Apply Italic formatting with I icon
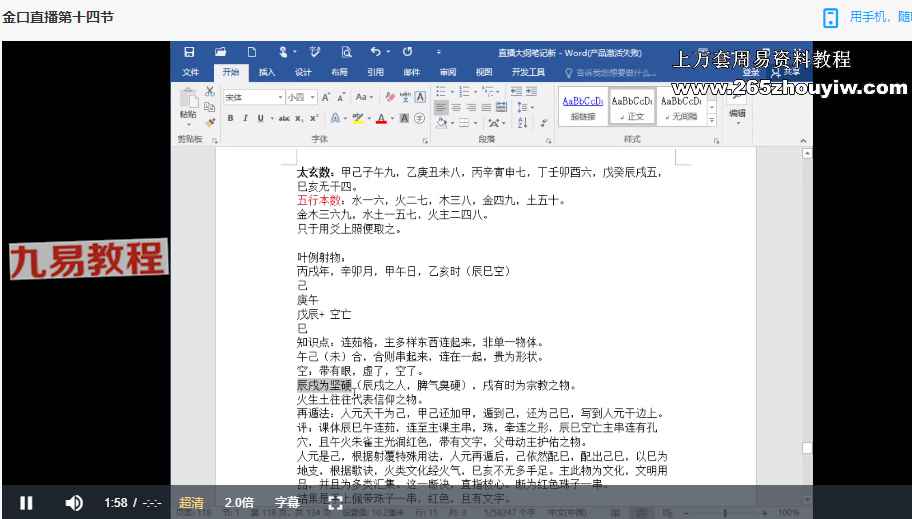Image resolution: width=912 pixels, height=519 pixels. click(x=245, y=118)
